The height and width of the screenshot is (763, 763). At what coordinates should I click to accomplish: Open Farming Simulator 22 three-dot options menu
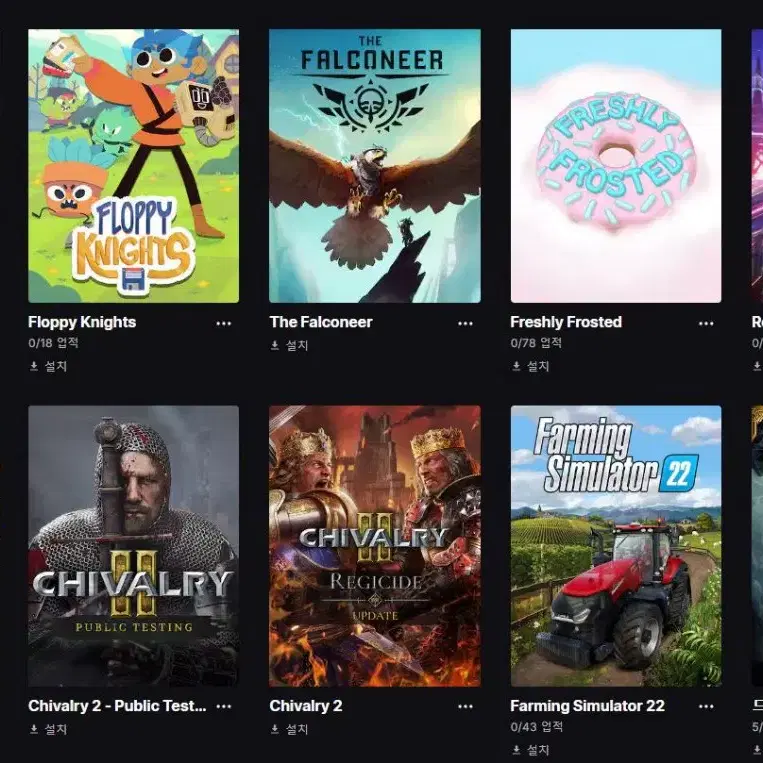click(x=706, y=707)
